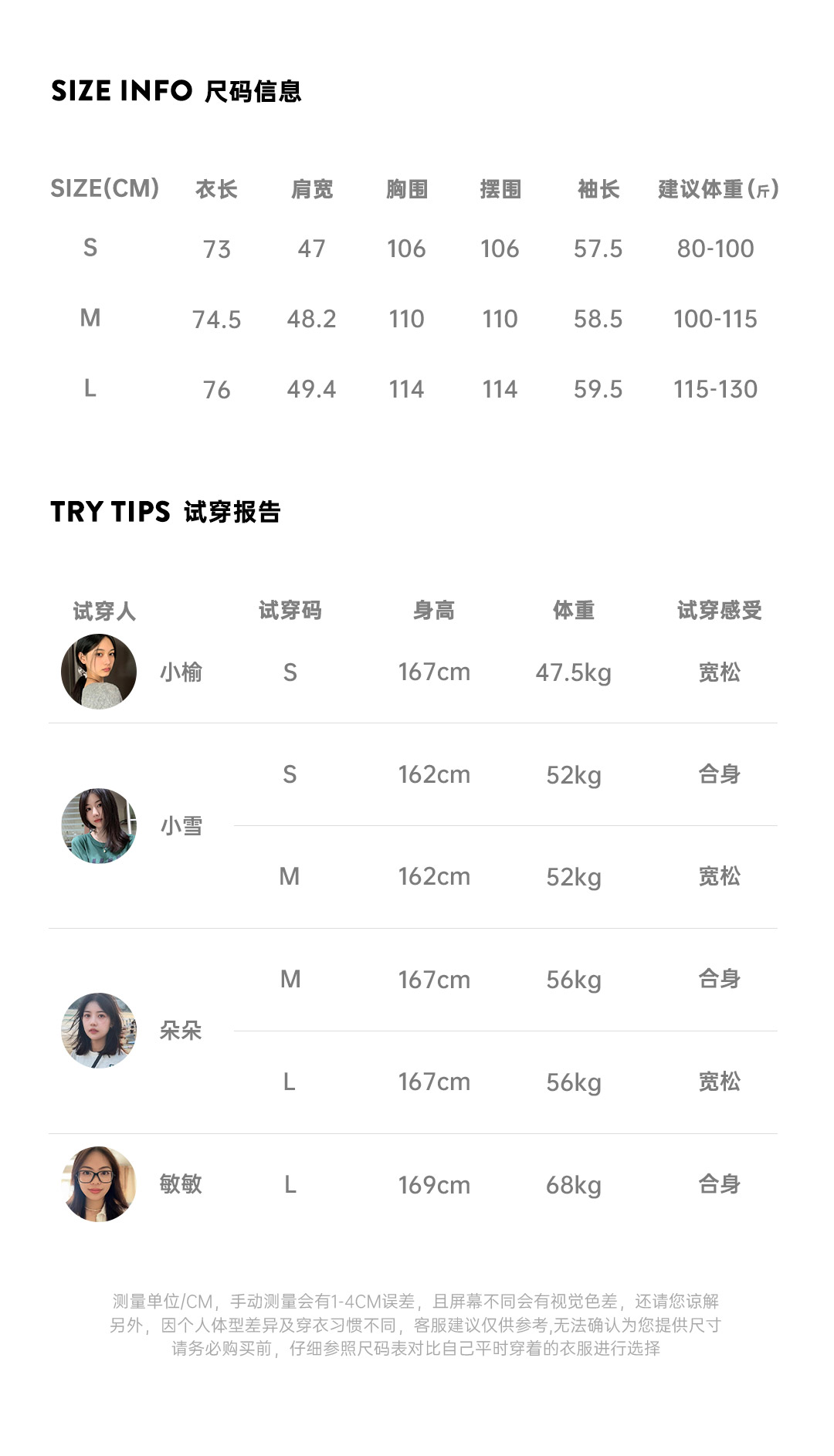
Task: Click the 测量单位/CM disclaimer line
Action: [415, 1302]
